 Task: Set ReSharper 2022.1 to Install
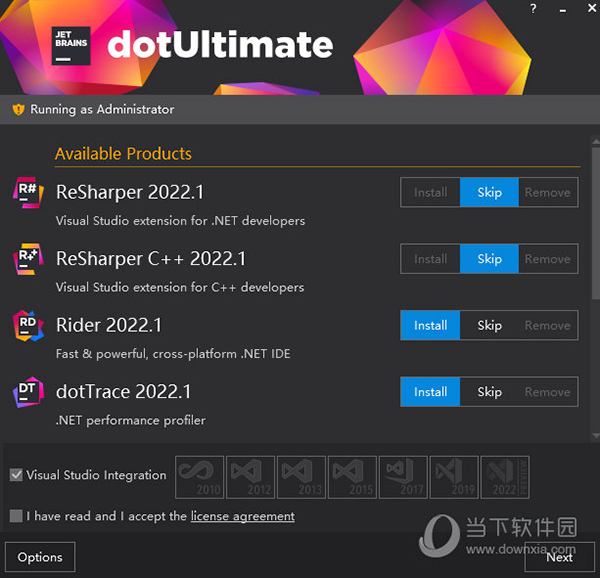click(430, 192)
